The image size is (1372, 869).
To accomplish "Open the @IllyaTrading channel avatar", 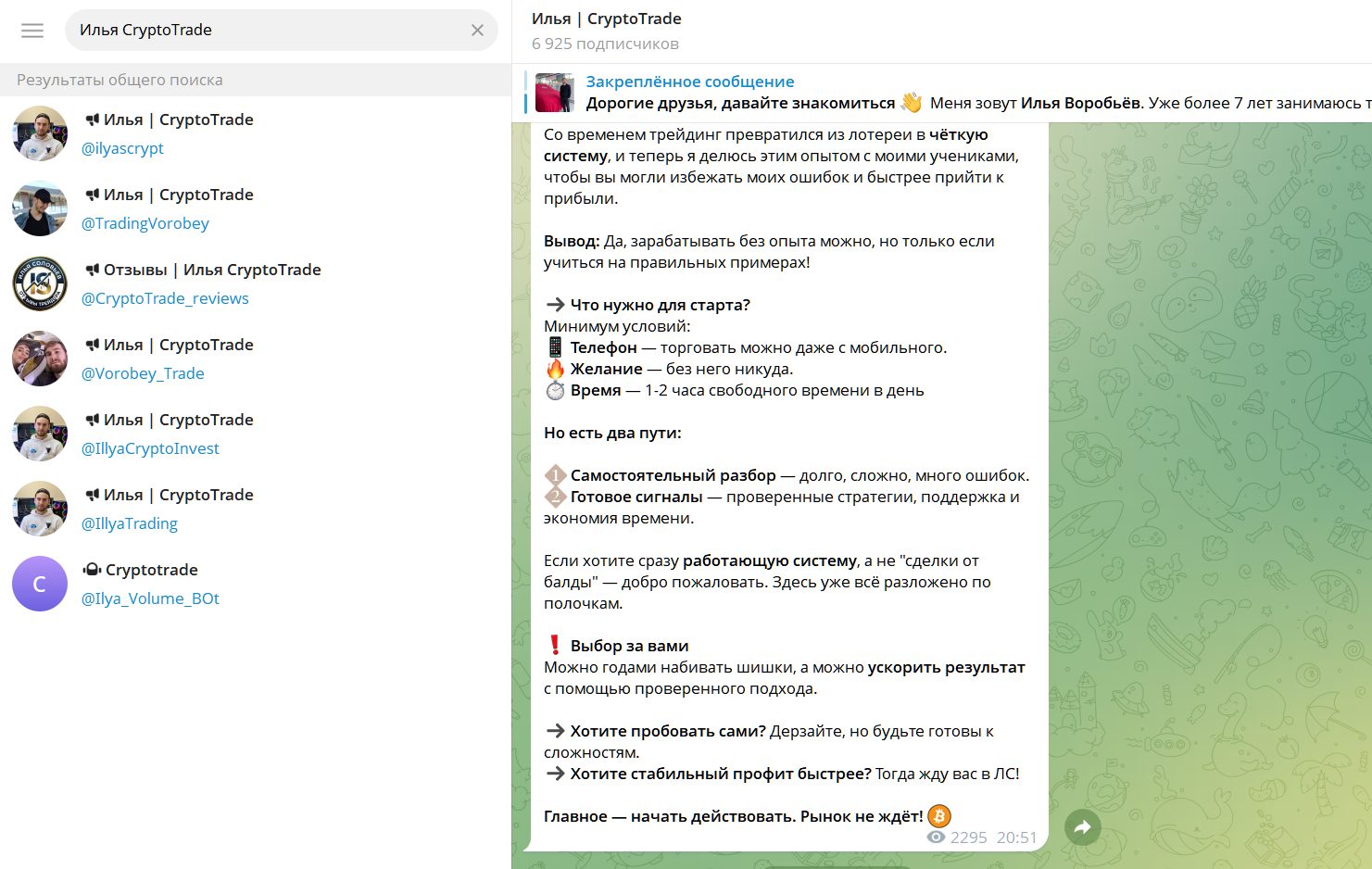I will (40, 509).
